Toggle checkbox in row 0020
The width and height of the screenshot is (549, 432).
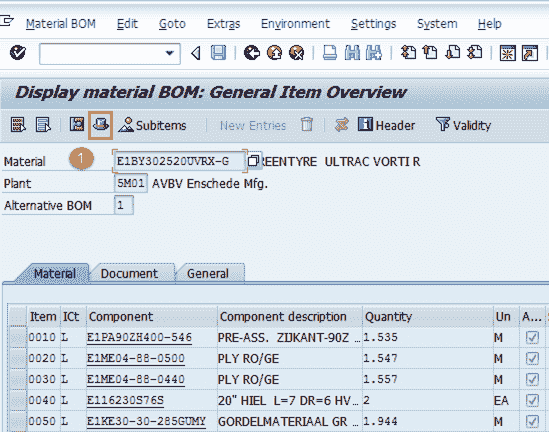(532, 358)
